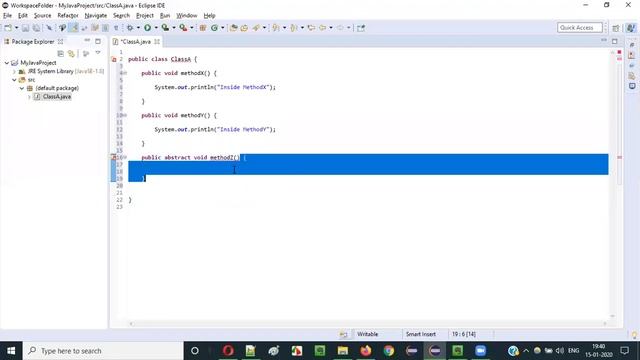Click the Open Task toolbar icon
Viewport: 640px width, 360px height.
click(244, 28)
